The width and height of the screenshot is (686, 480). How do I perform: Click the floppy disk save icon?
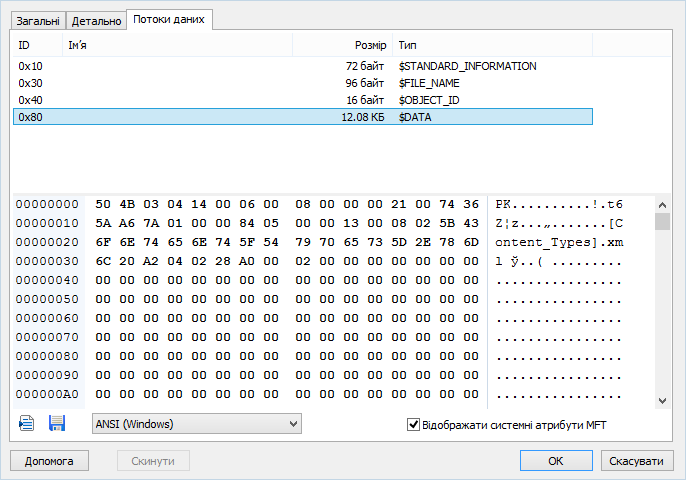57,424
